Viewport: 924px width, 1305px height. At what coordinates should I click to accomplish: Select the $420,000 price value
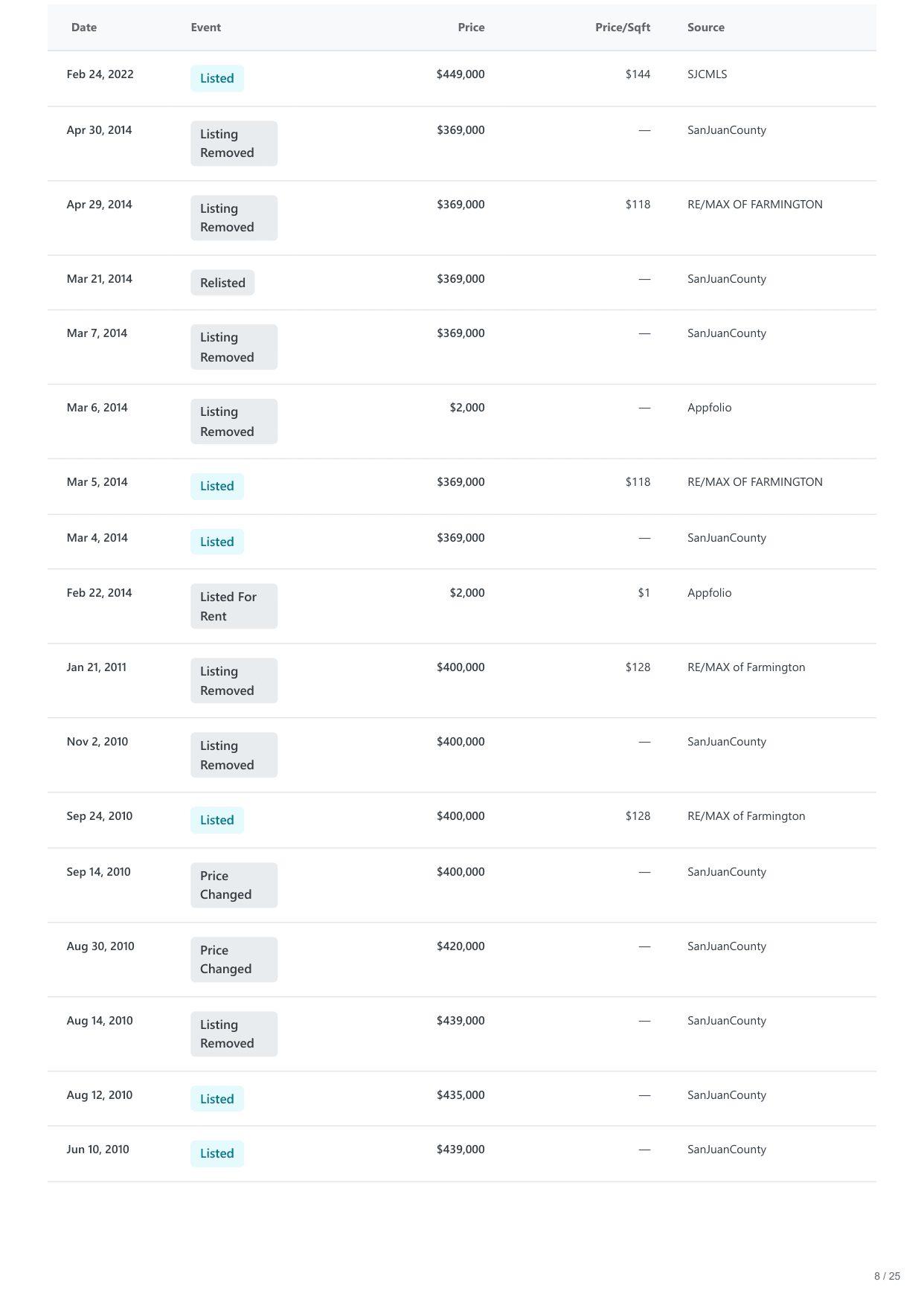tap(461, 946)
